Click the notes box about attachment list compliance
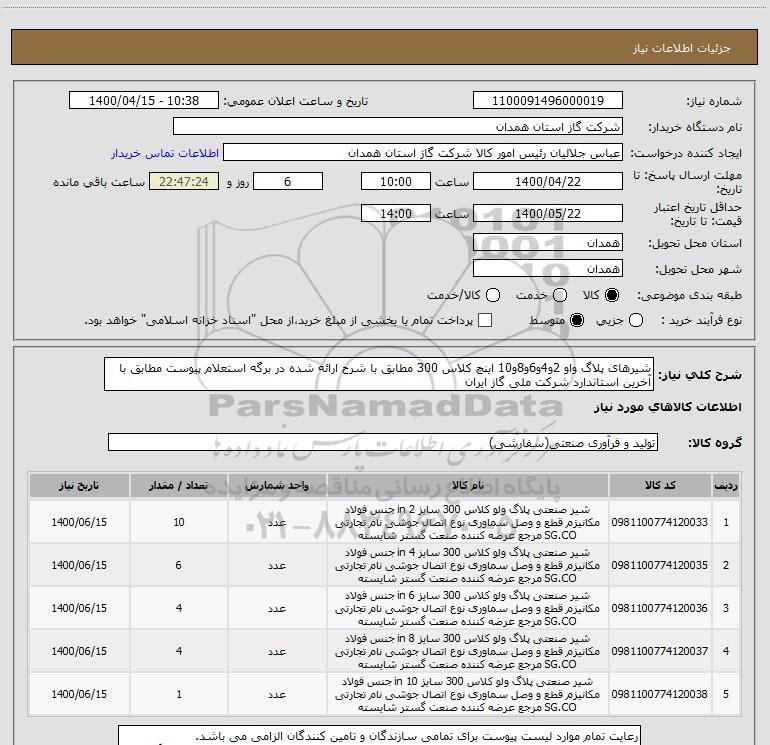This screenshot has height=745, width=770. [x=379, y=735]
